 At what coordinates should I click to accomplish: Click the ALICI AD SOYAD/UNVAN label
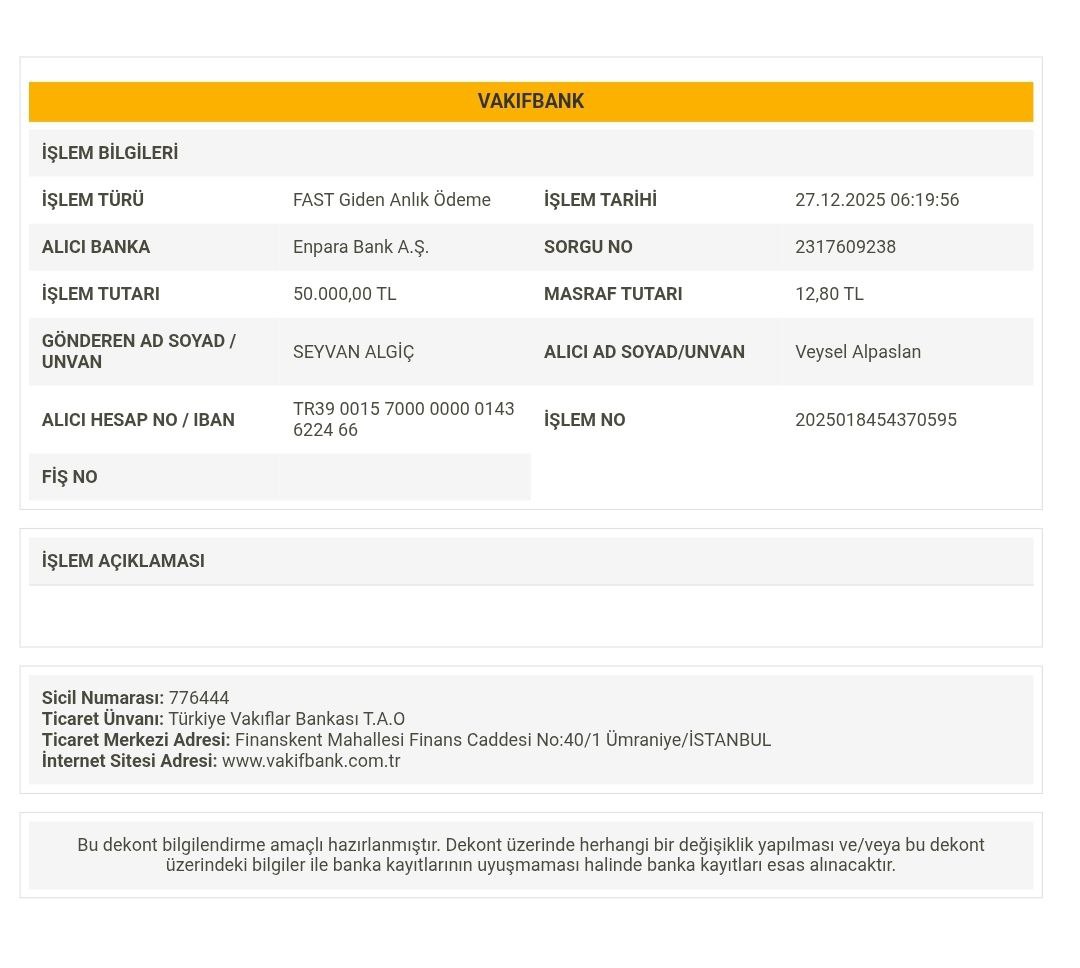644,352
